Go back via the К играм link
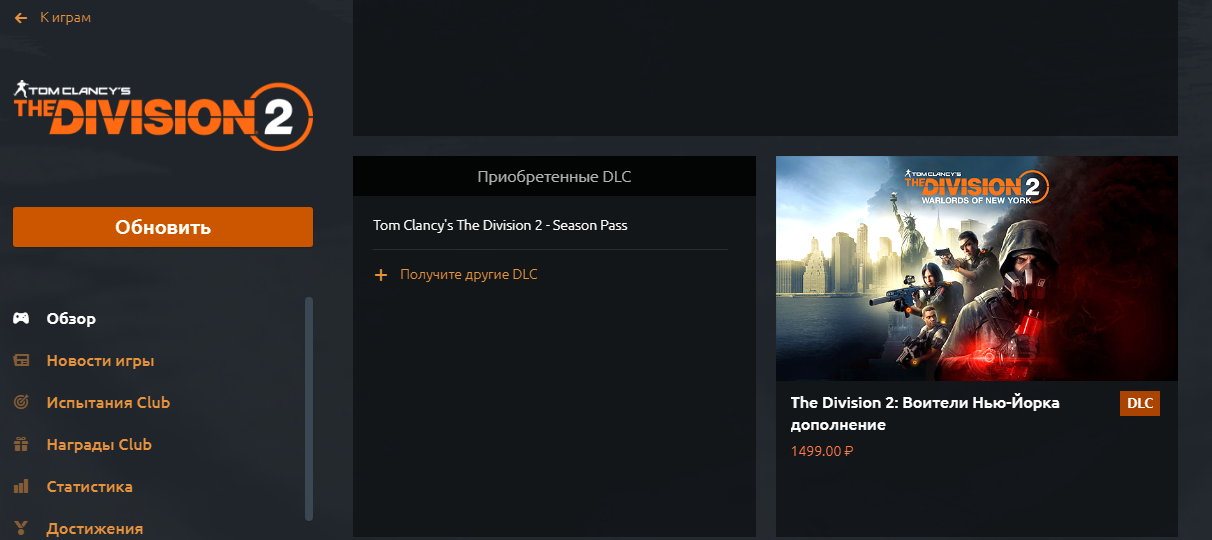 (65, 18)
